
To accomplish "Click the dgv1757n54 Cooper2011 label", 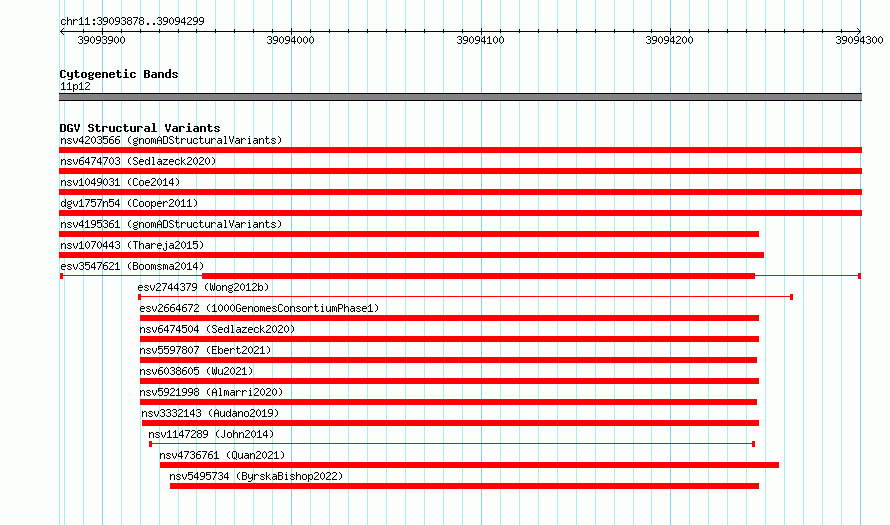I will pyautogui.click(x=129, y=203).
